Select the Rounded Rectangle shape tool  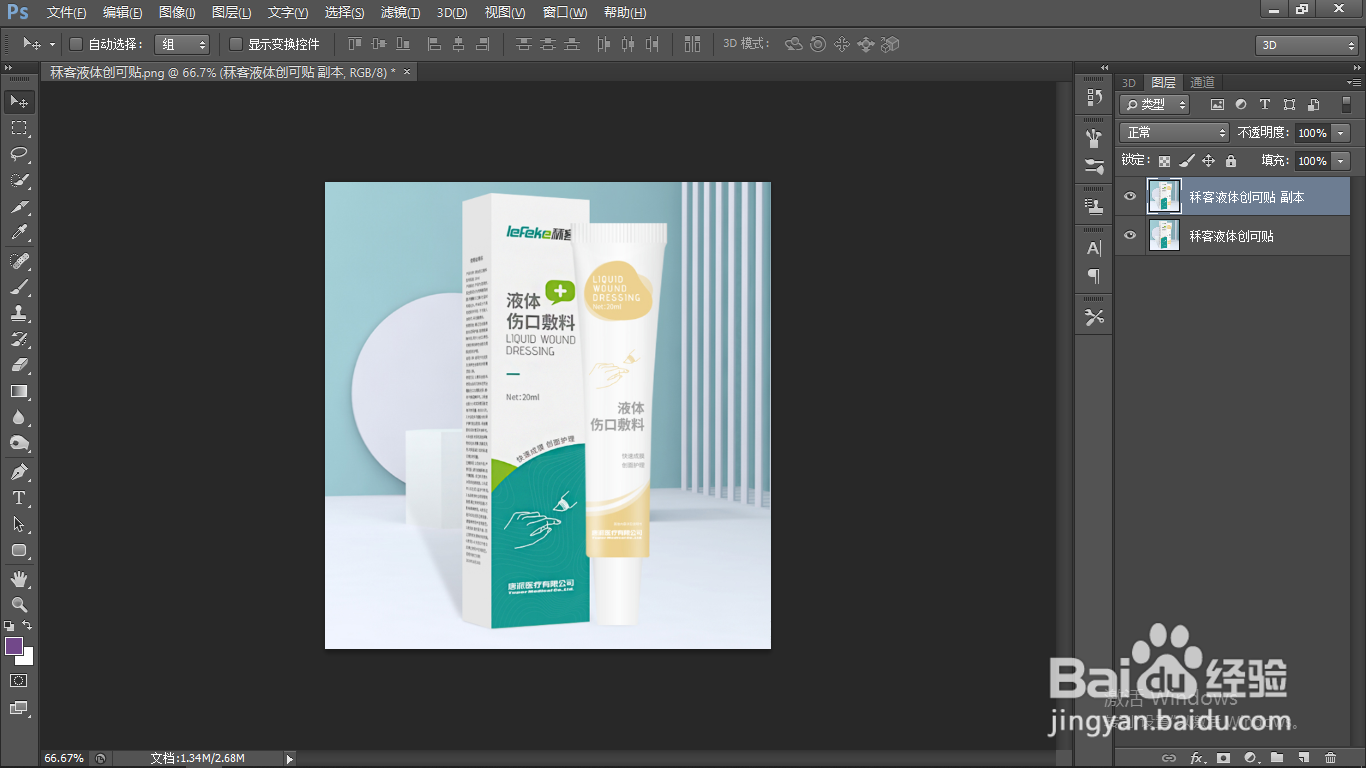(19, 549)
